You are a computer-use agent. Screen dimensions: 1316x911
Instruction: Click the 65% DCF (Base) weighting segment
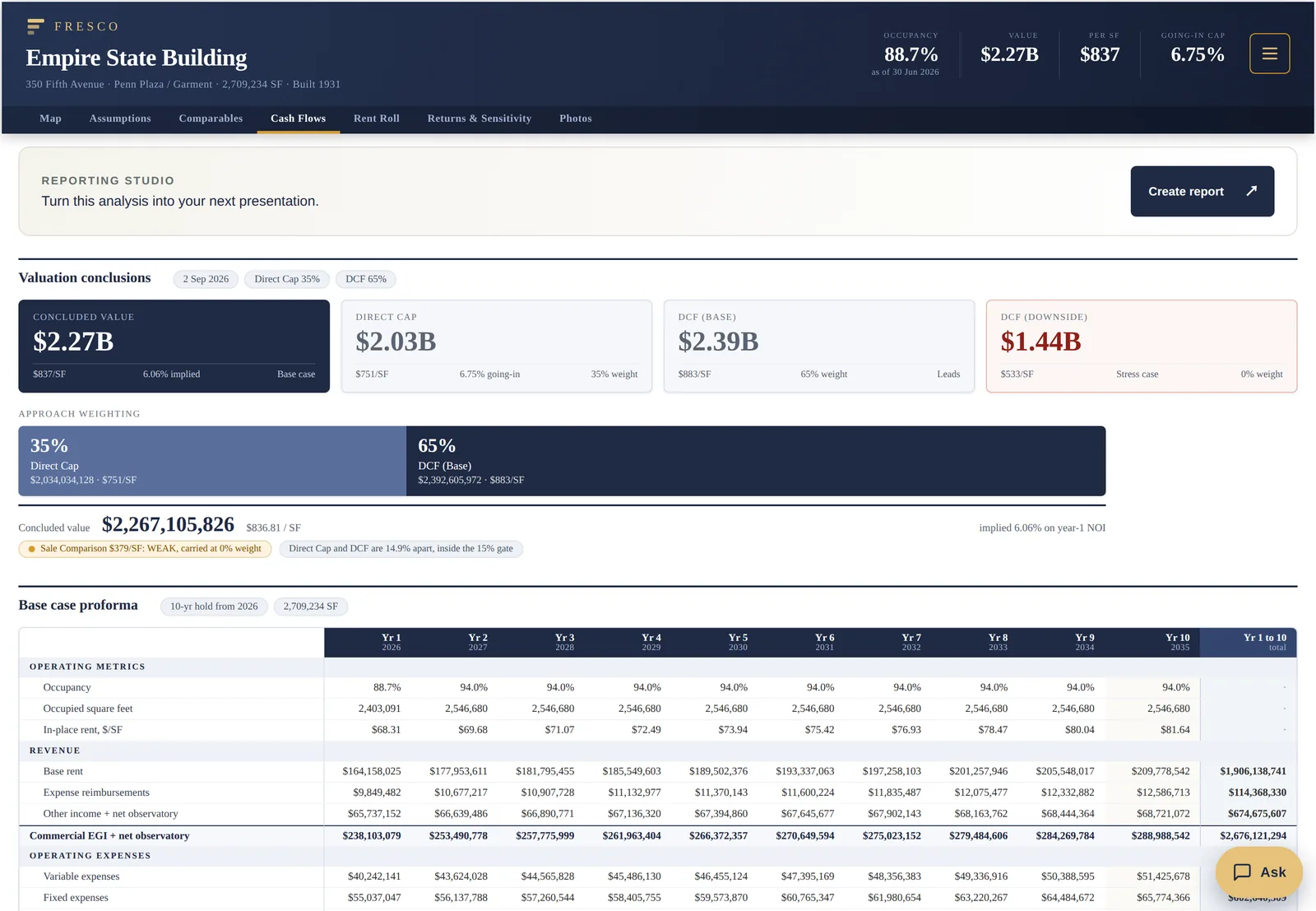click(756, 461)
